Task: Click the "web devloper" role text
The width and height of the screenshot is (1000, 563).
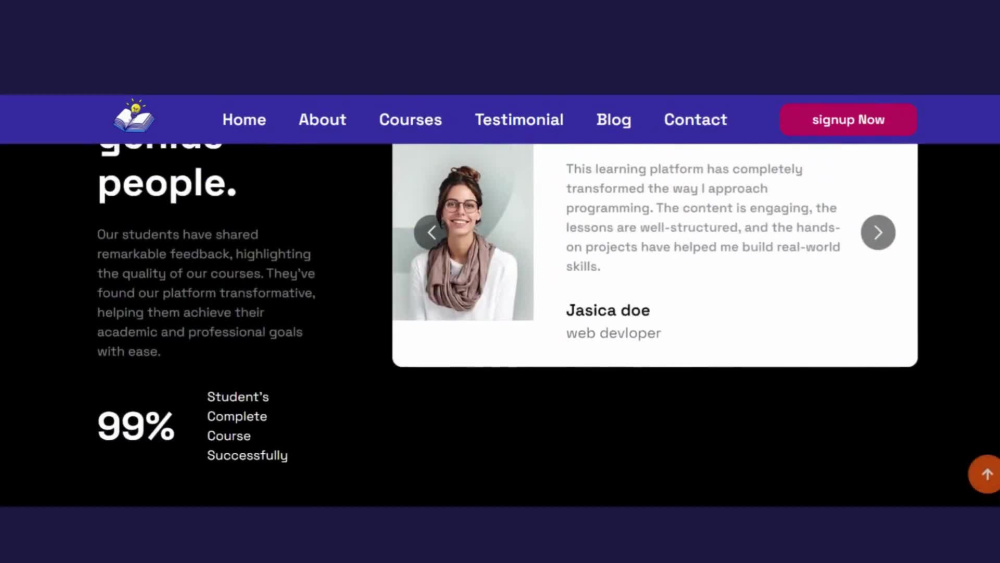Action: coord(614,333)
